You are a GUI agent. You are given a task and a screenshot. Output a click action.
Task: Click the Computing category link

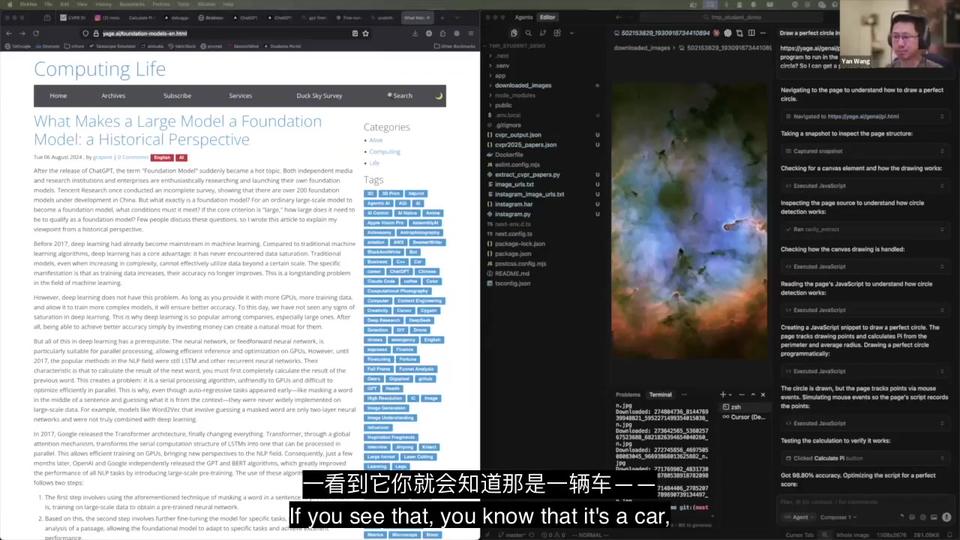coord(384,151)
